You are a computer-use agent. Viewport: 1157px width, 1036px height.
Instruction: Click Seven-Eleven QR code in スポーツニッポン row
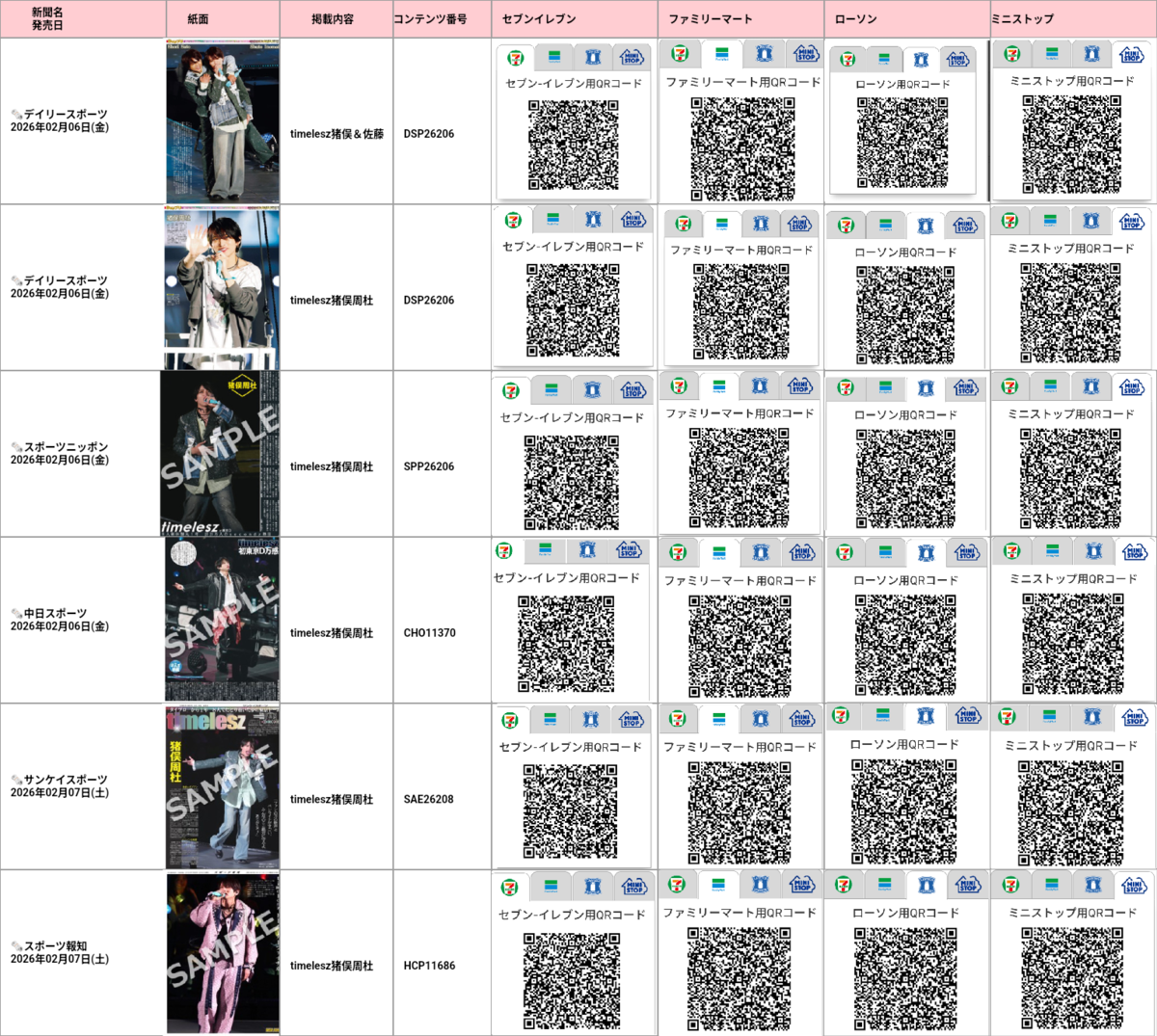pos(572,483)
